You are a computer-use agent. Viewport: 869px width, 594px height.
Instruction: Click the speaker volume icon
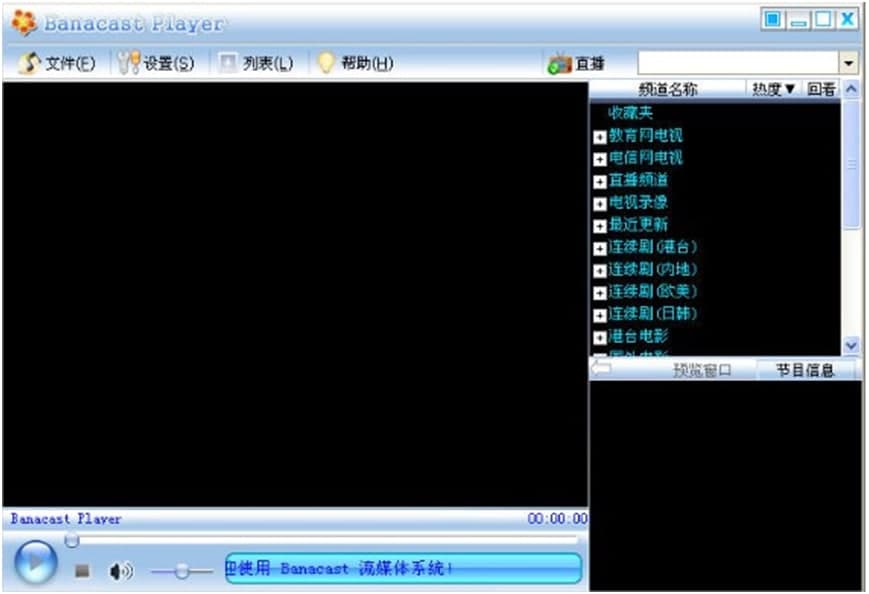120,571
